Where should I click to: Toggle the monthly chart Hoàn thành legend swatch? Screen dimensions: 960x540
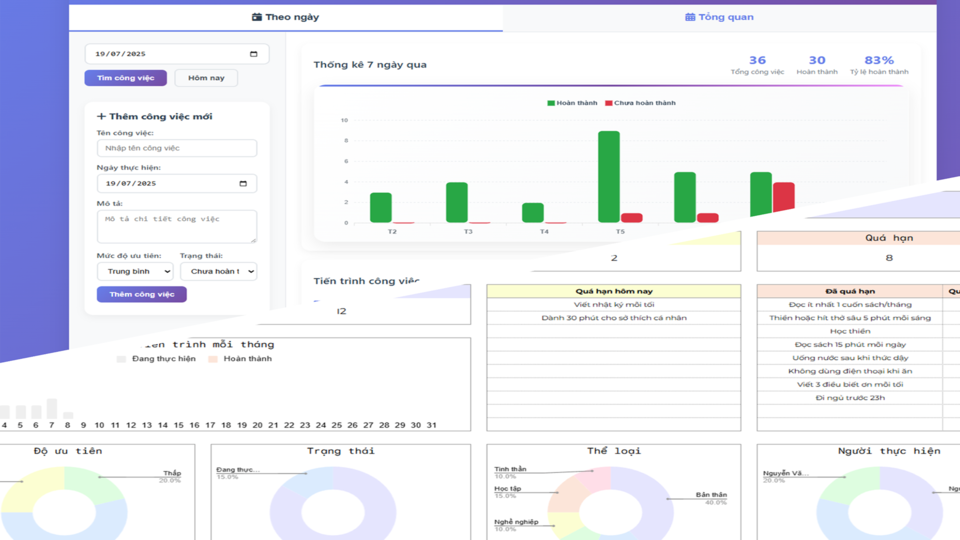[x=213, y=359]
